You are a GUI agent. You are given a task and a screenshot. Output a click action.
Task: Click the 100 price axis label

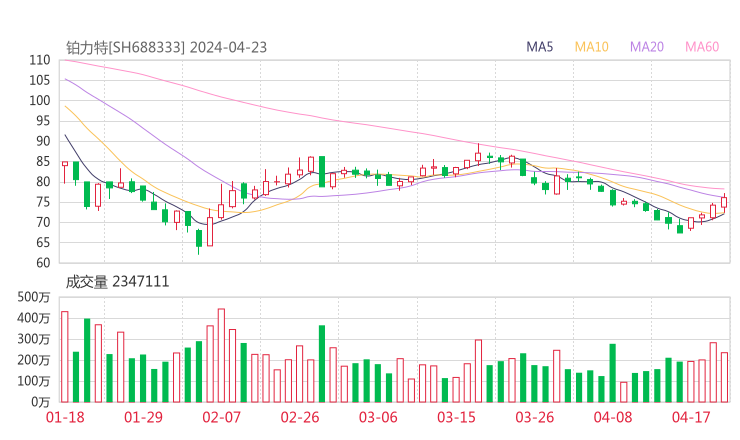[40, 101]
